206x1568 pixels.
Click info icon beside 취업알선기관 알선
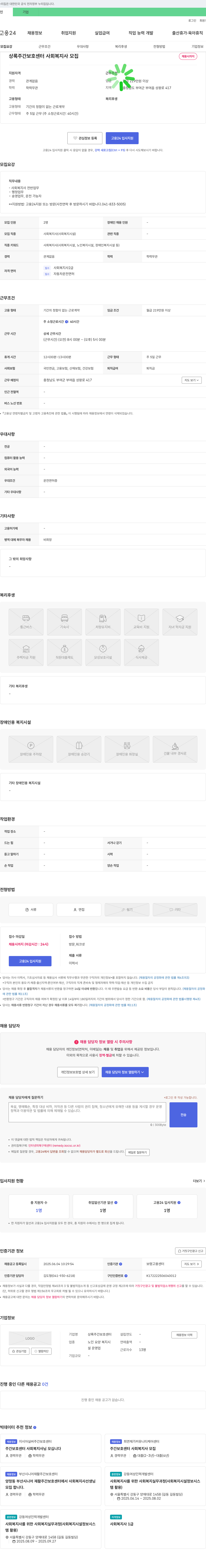coord(116,1203)
